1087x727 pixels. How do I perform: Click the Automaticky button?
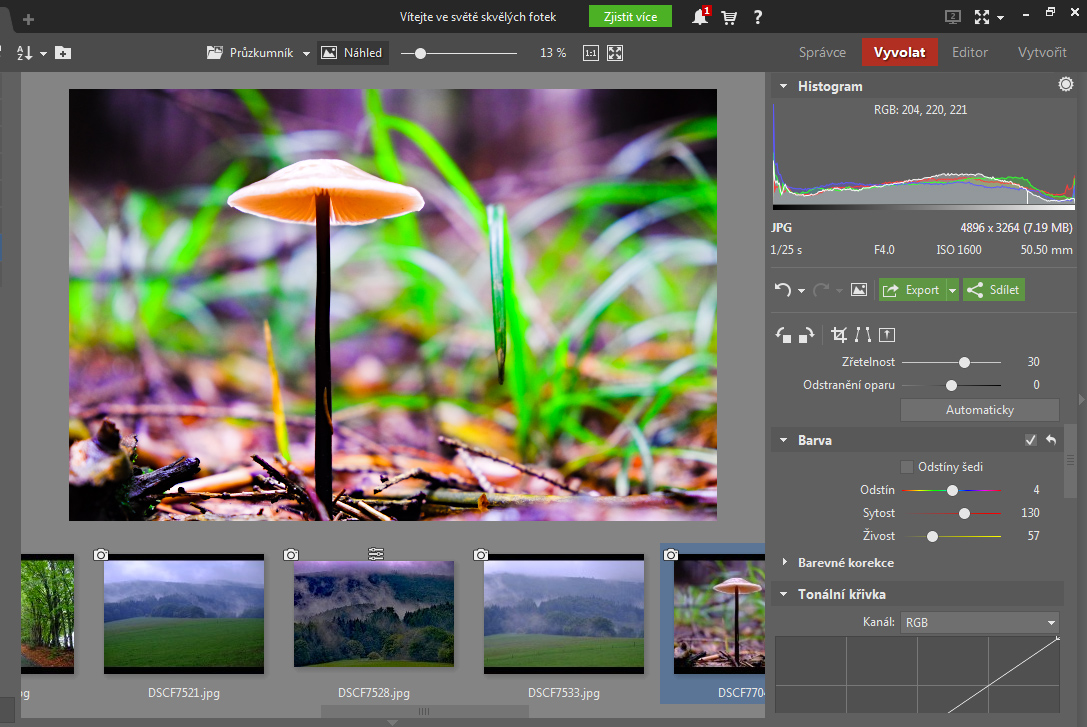point(979,410)
